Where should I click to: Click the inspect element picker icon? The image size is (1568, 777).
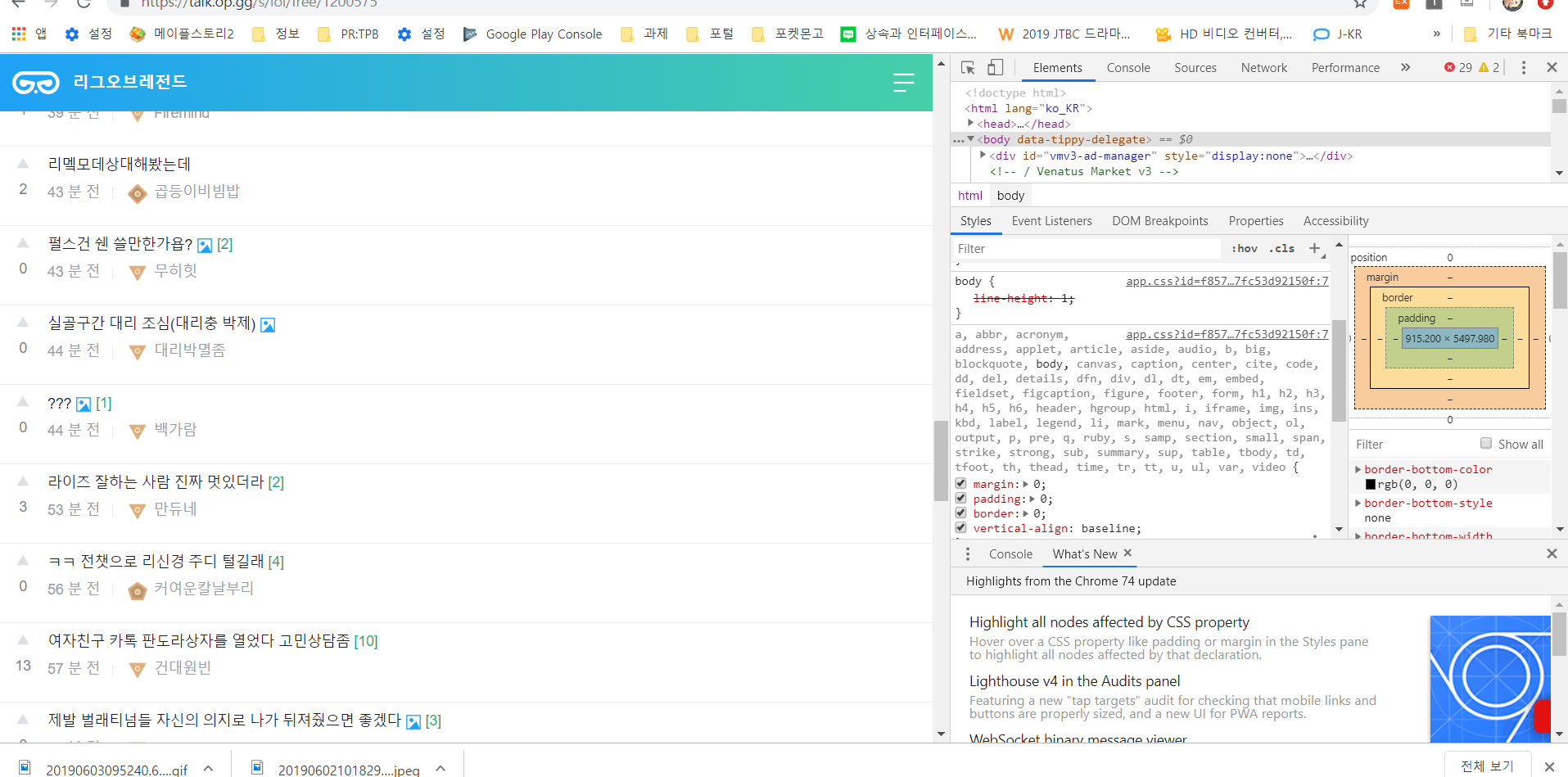(968, 68)
